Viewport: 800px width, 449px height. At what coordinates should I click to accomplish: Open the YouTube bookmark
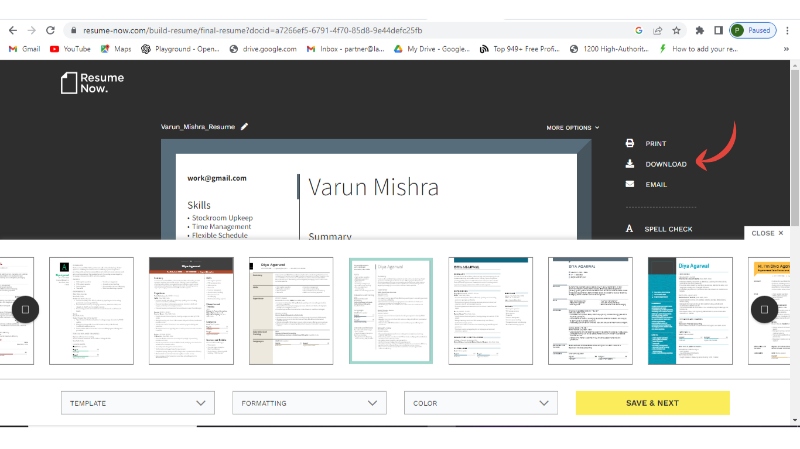pos(70,48)
